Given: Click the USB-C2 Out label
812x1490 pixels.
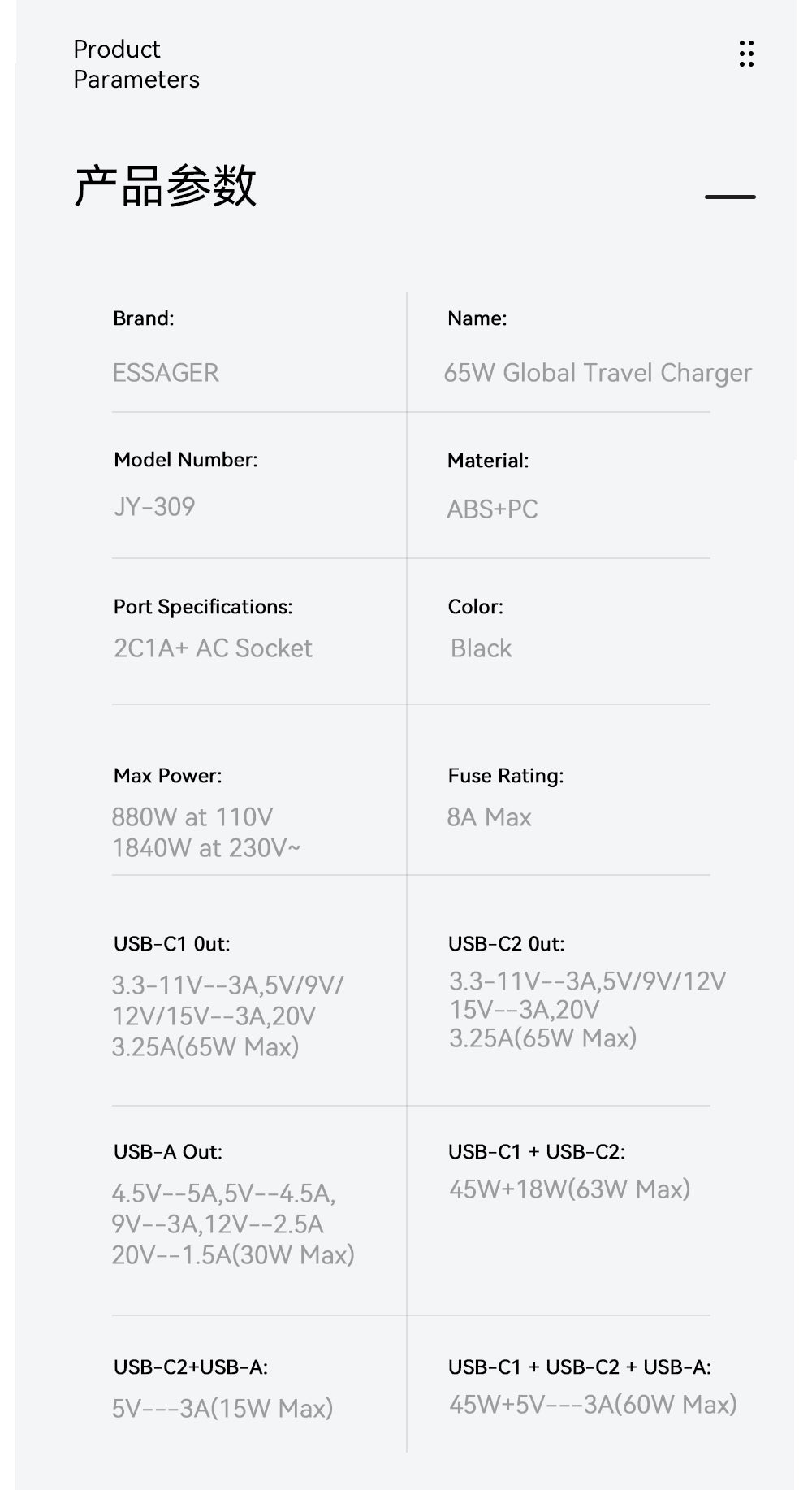Looking at the screenshot, I should pyautogui.click(x=506, y=944).
